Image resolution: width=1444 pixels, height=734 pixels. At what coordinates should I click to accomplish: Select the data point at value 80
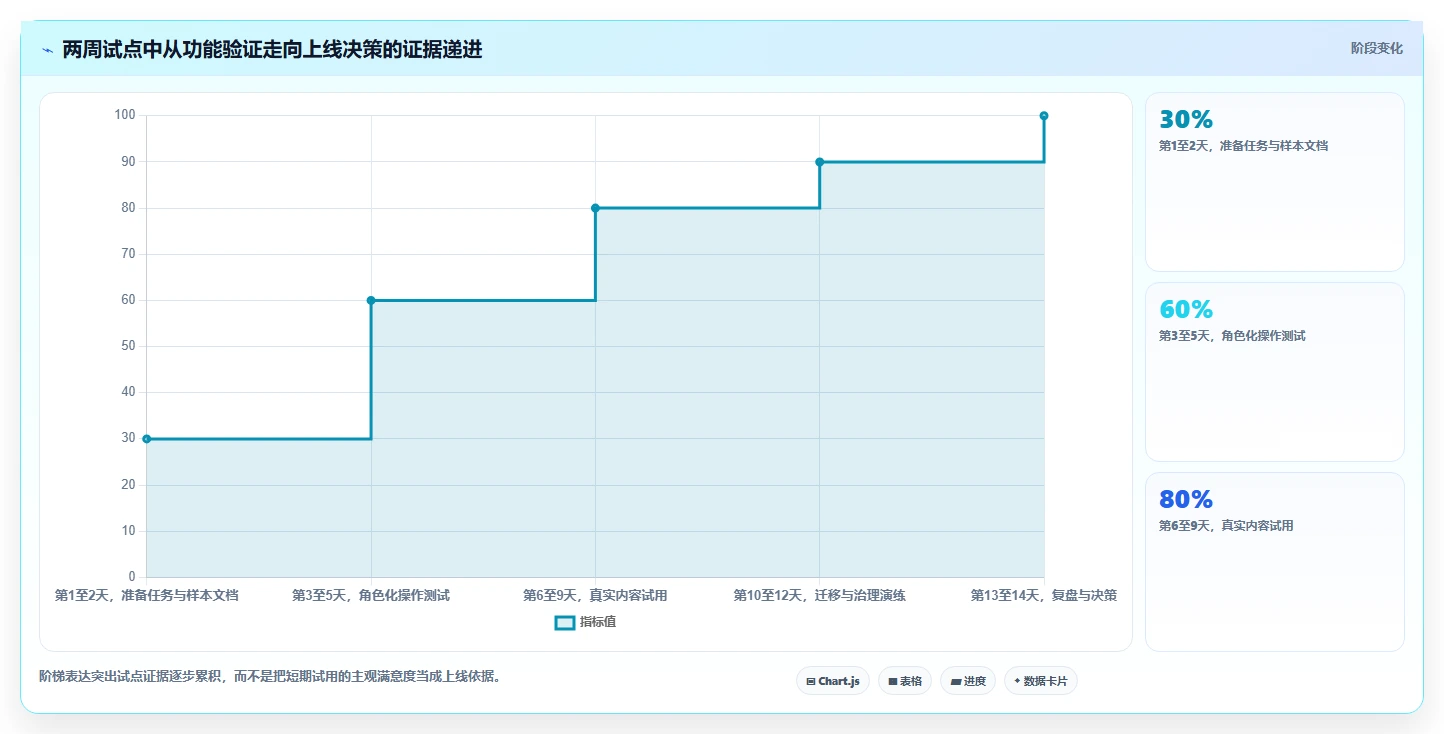pyautogui.click(x=595, y=208)
